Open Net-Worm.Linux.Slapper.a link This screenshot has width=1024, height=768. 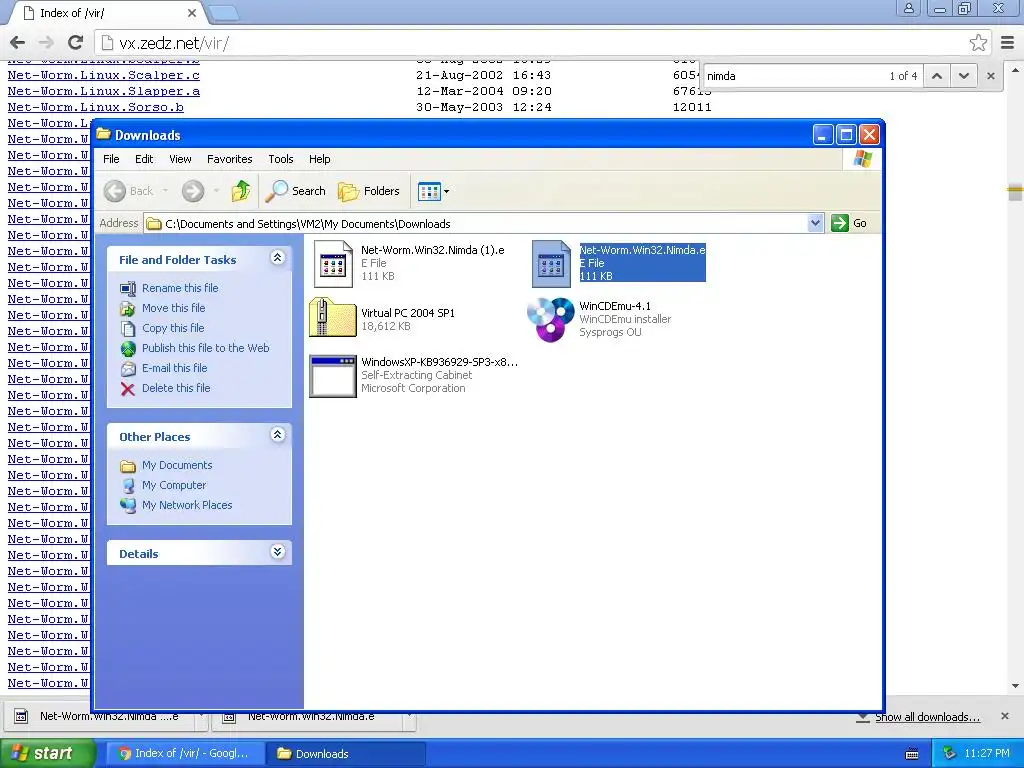[104, 91]
